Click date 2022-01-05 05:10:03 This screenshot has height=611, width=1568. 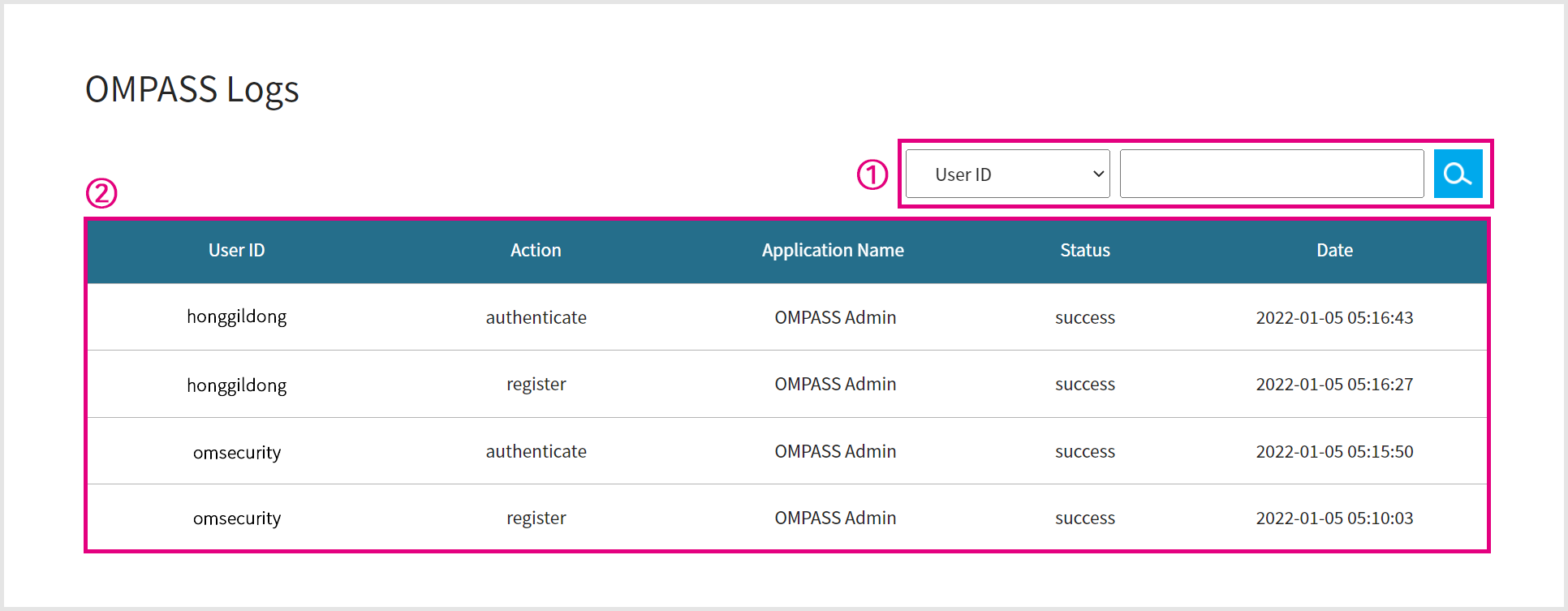coord(1334,518)
